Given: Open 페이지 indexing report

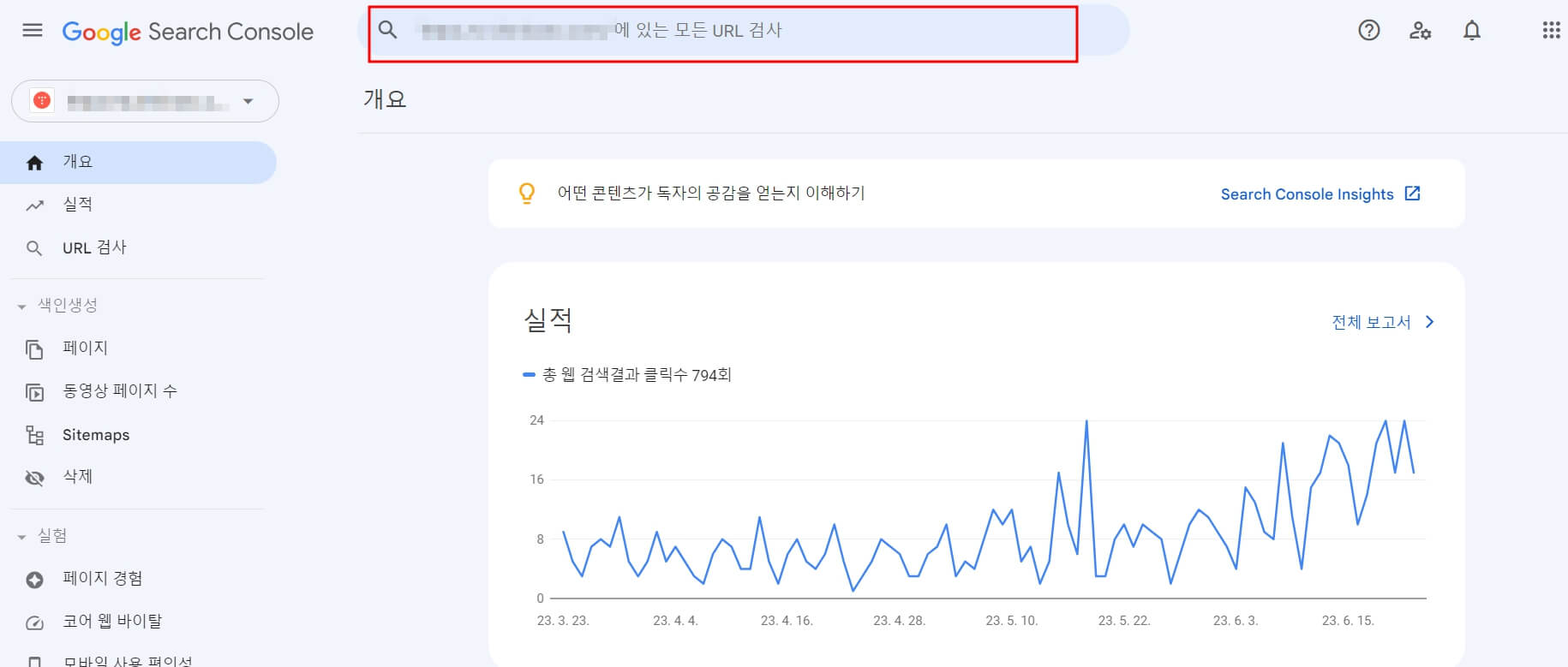Looking at the screenshot, I should point(138,348).
